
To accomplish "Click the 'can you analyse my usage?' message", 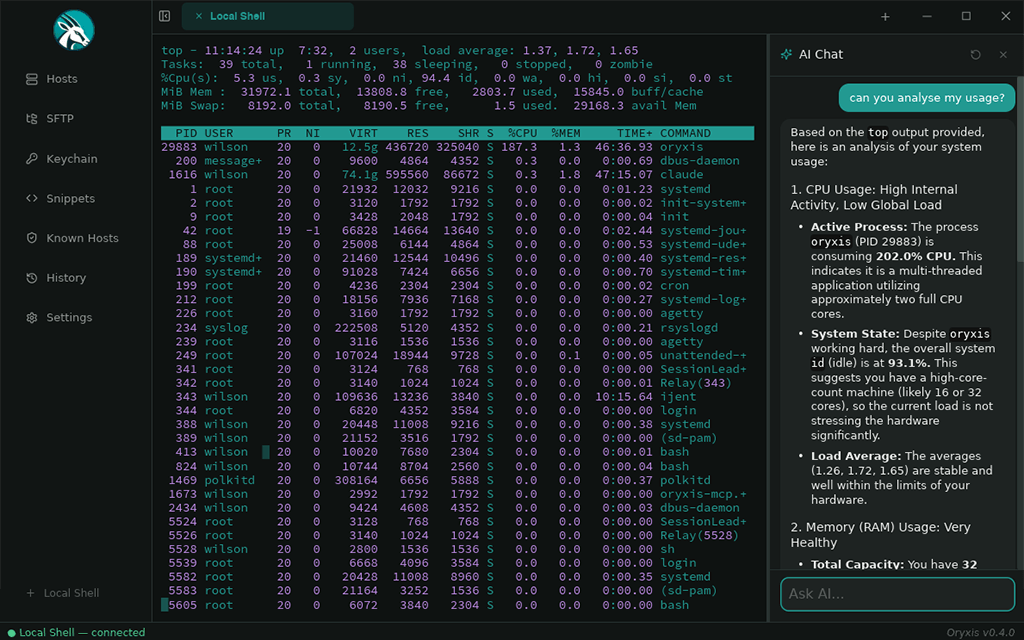I will [x=925, y=97].
